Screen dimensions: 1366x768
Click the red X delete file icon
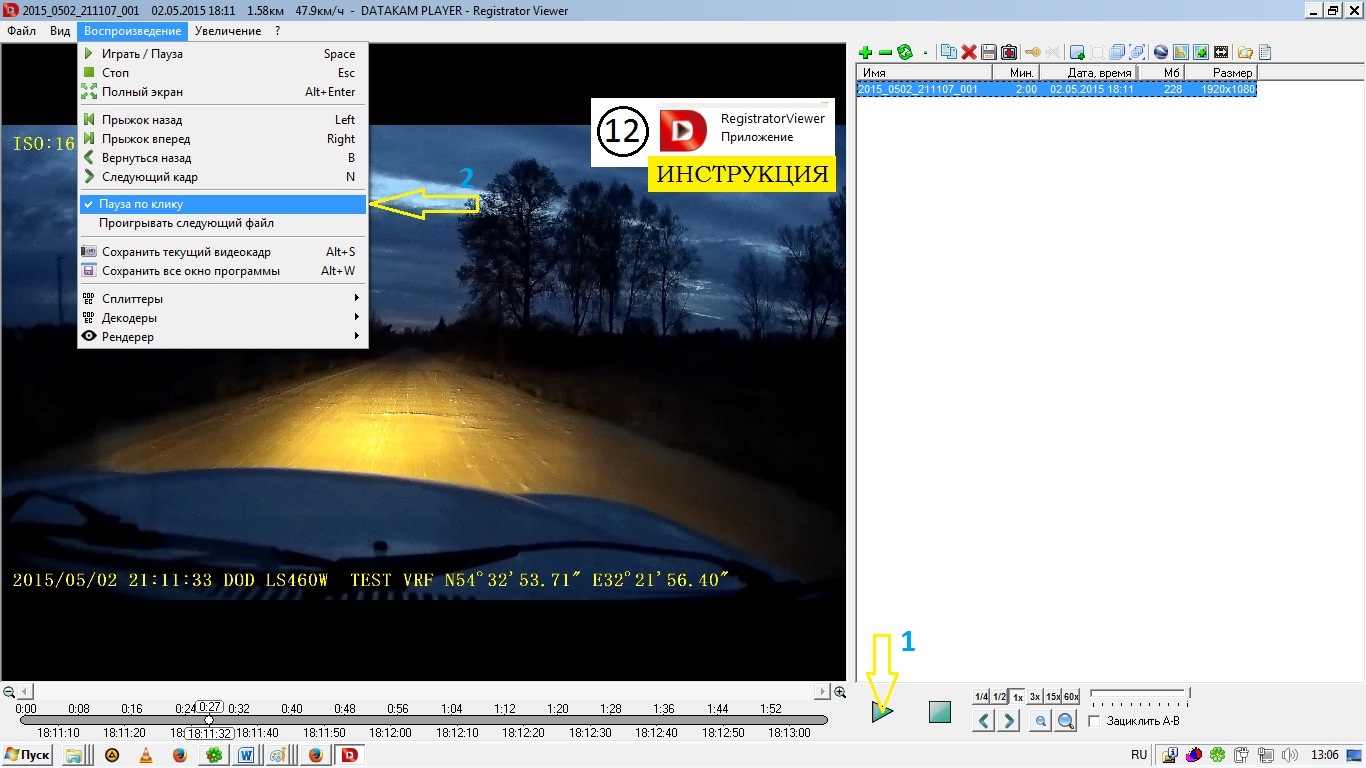[x=968, y=52]
